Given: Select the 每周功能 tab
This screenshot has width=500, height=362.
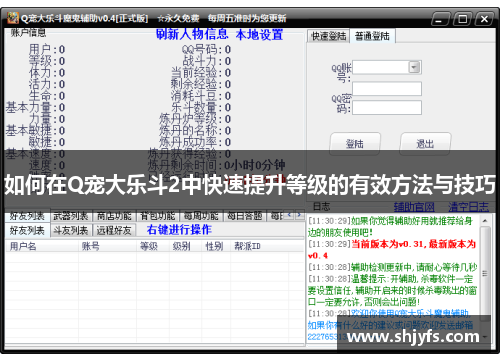Looking at the screenshot, I should (x=201, y=216).
